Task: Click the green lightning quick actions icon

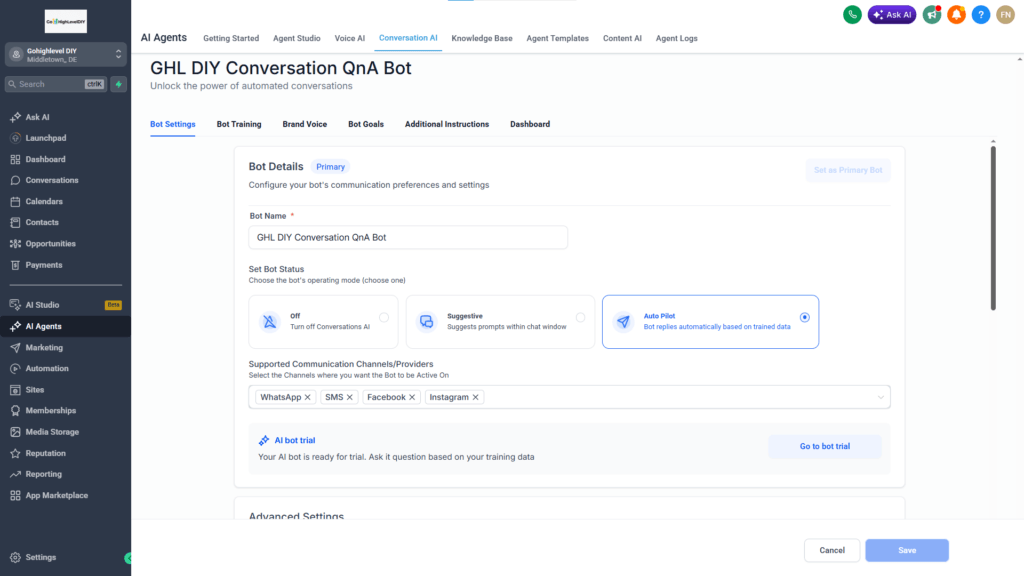Action: click(x=119, y=84)
